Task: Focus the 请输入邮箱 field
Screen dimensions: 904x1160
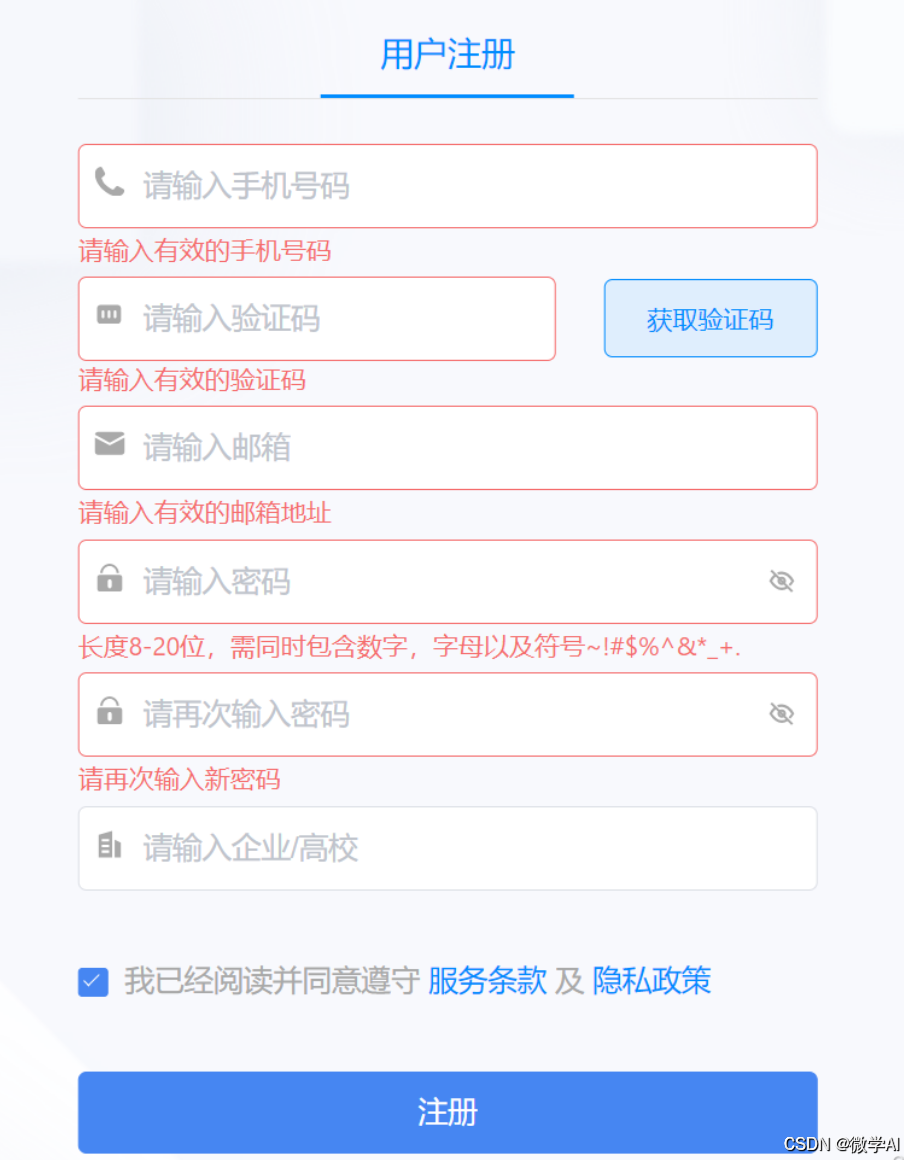Action: tap(448, 448)
